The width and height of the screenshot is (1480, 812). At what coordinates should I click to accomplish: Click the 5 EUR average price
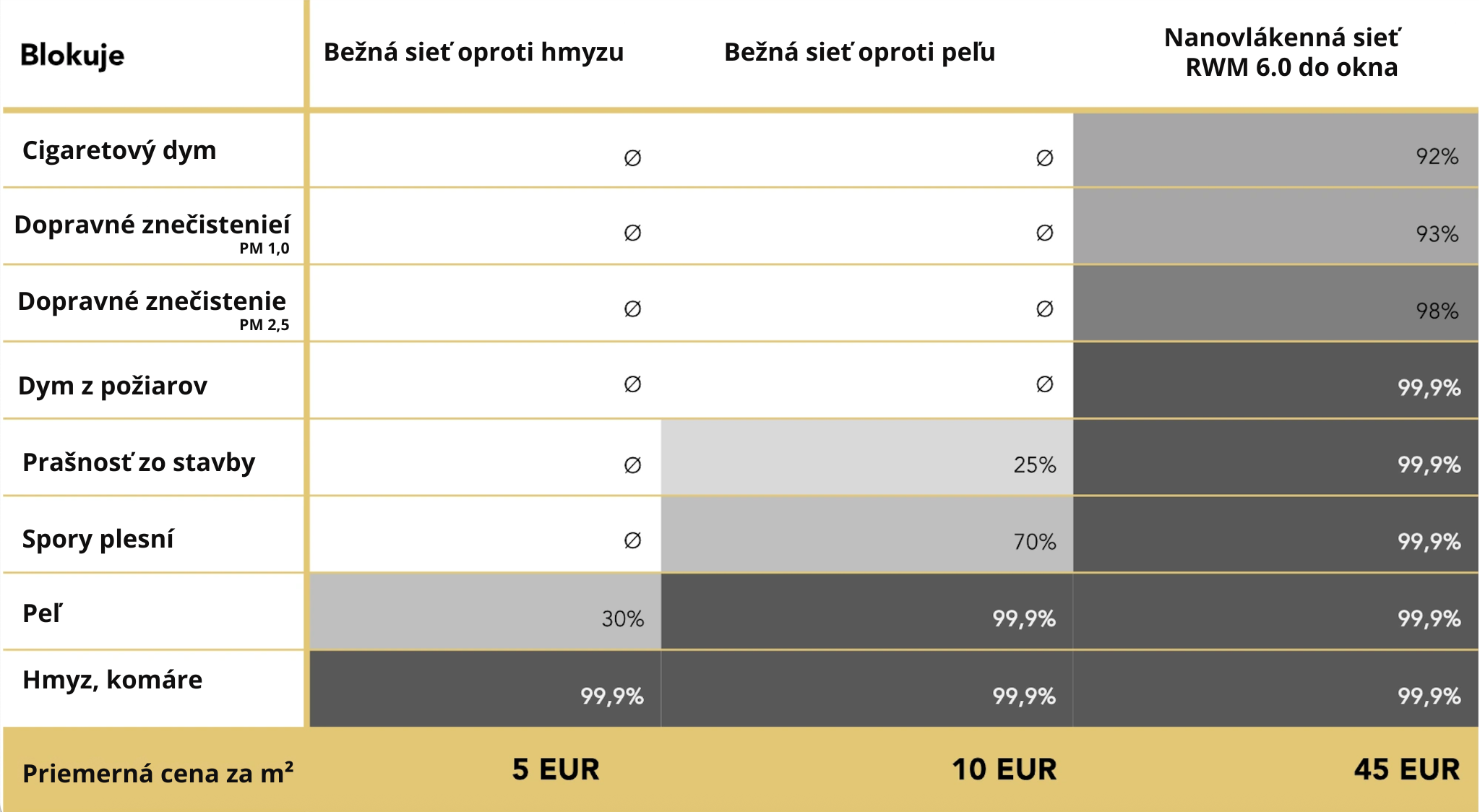(x=556, y=769)
